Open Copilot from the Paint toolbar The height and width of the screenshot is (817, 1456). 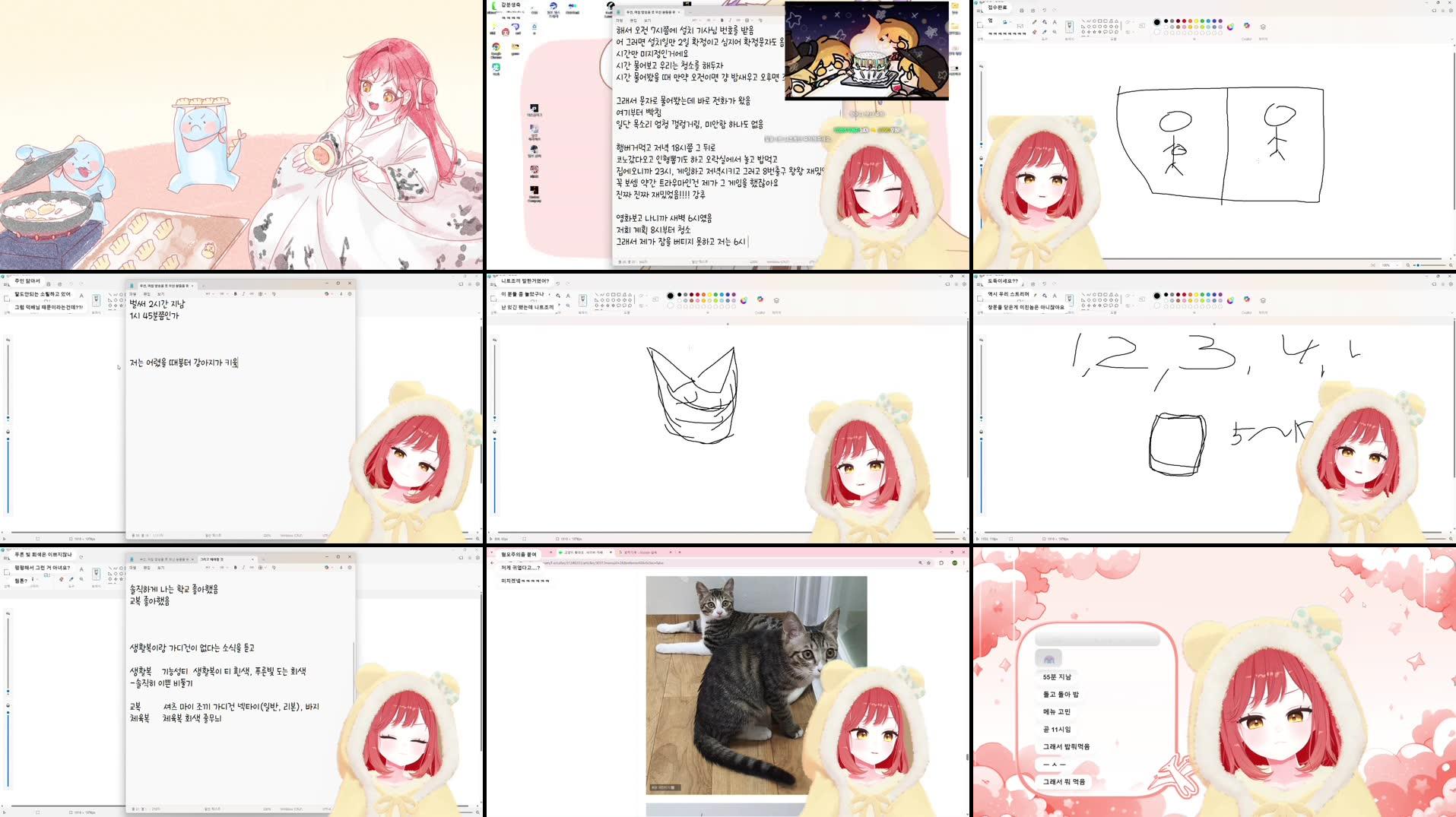pyautogui.click(x=1247, y=25)
